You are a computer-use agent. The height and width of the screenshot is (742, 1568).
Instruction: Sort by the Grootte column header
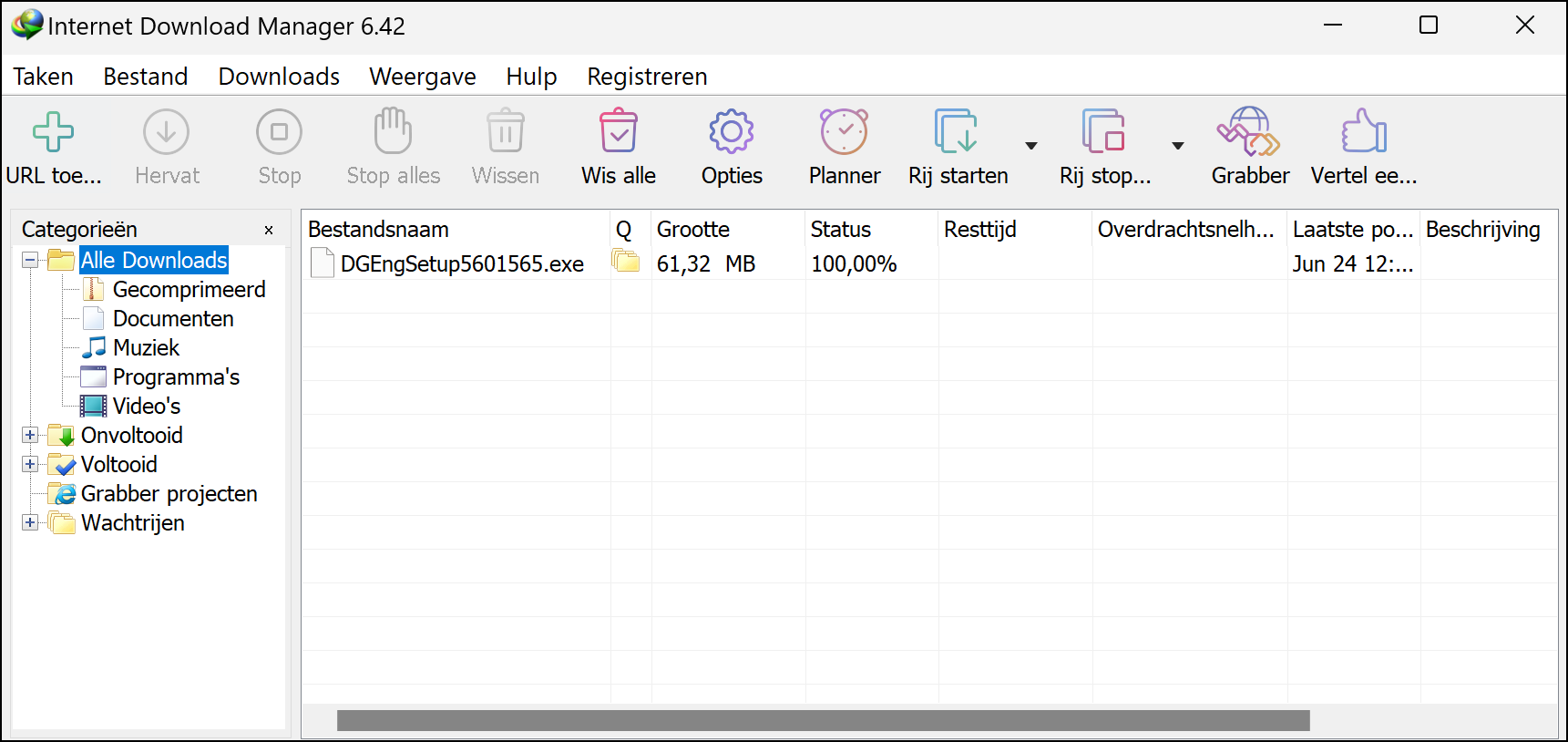pos(728,230)
